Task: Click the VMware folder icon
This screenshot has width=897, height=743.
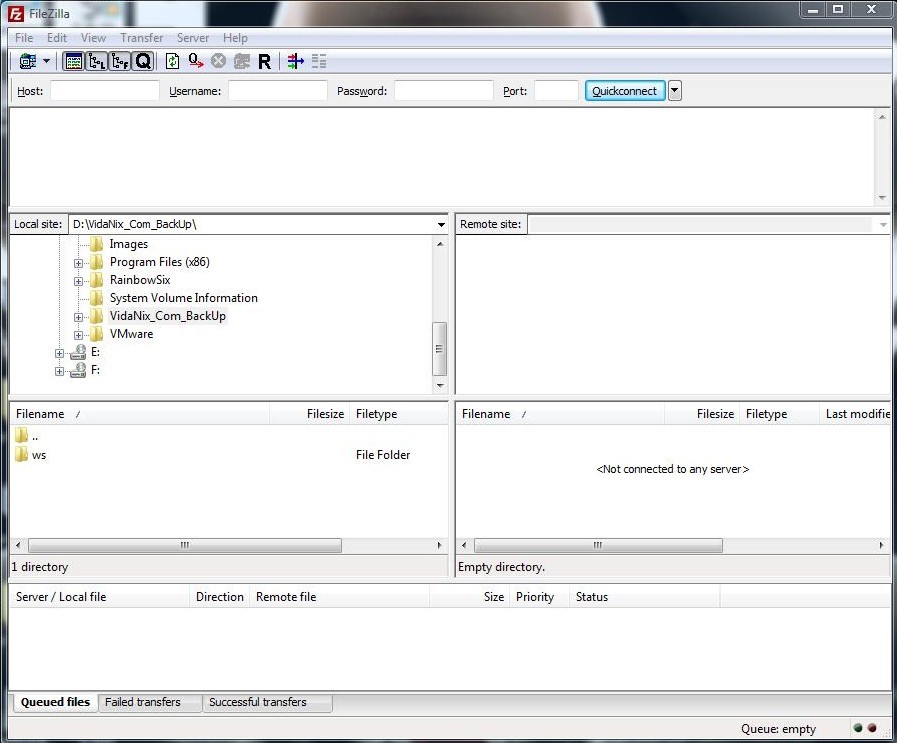Action: [x=96, y=333]
